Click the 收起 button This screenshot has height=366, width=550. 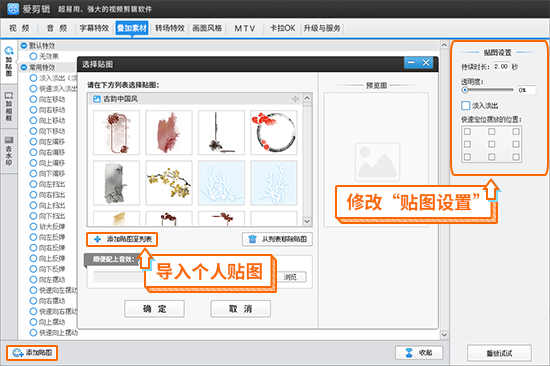click(419, 353)
